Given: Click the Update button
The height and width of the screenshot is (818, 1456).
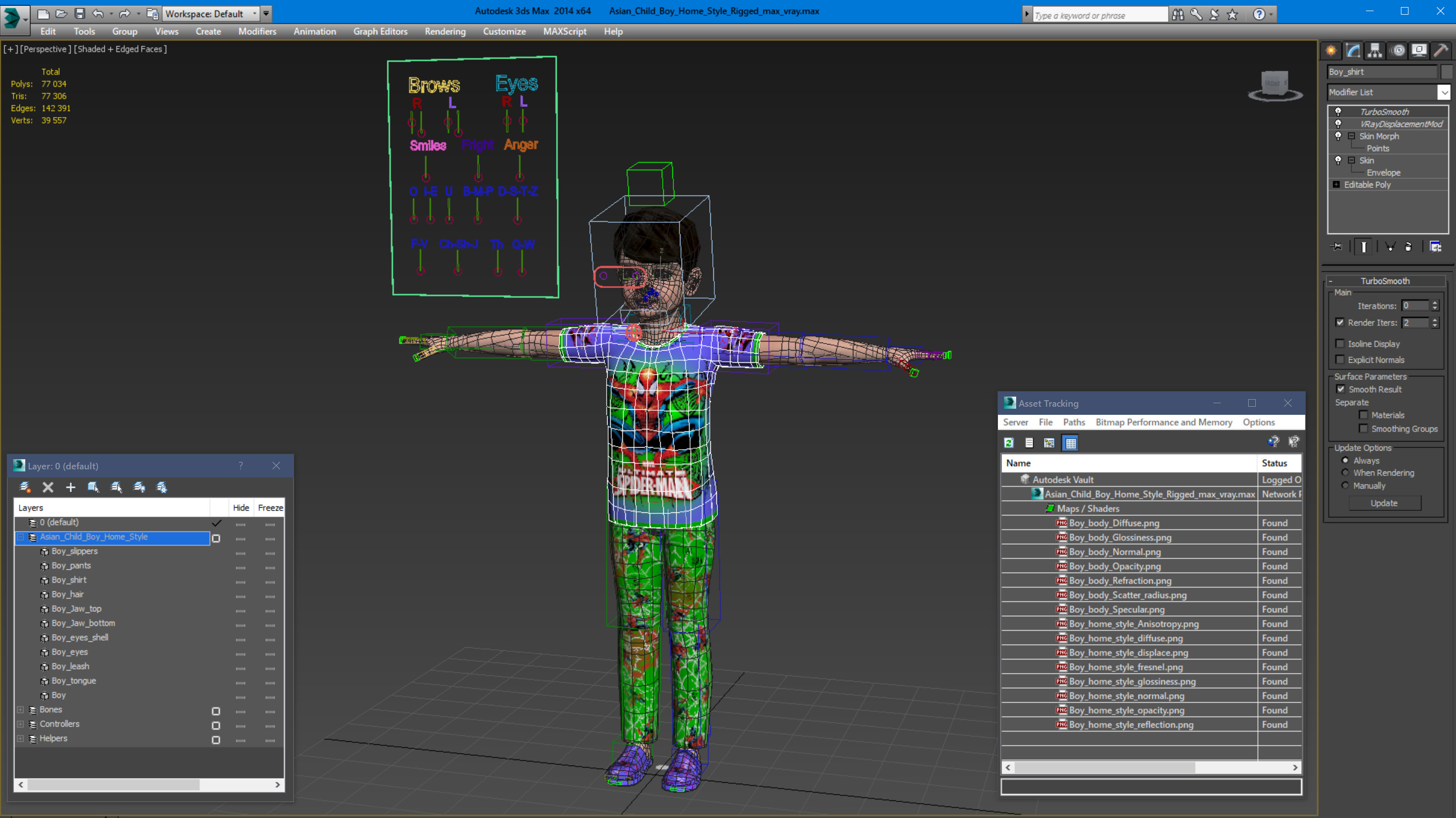Looking at the screenshot, I should point(1384,503).
